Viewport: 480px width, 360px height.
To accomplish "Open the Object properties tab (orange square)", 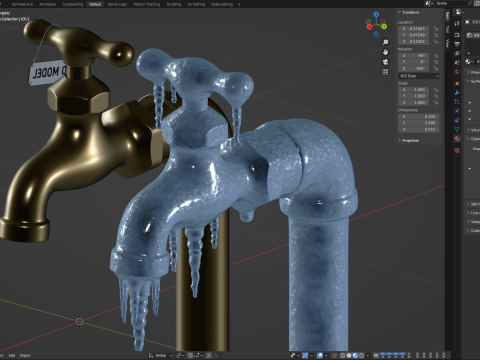I will point(457,83).
